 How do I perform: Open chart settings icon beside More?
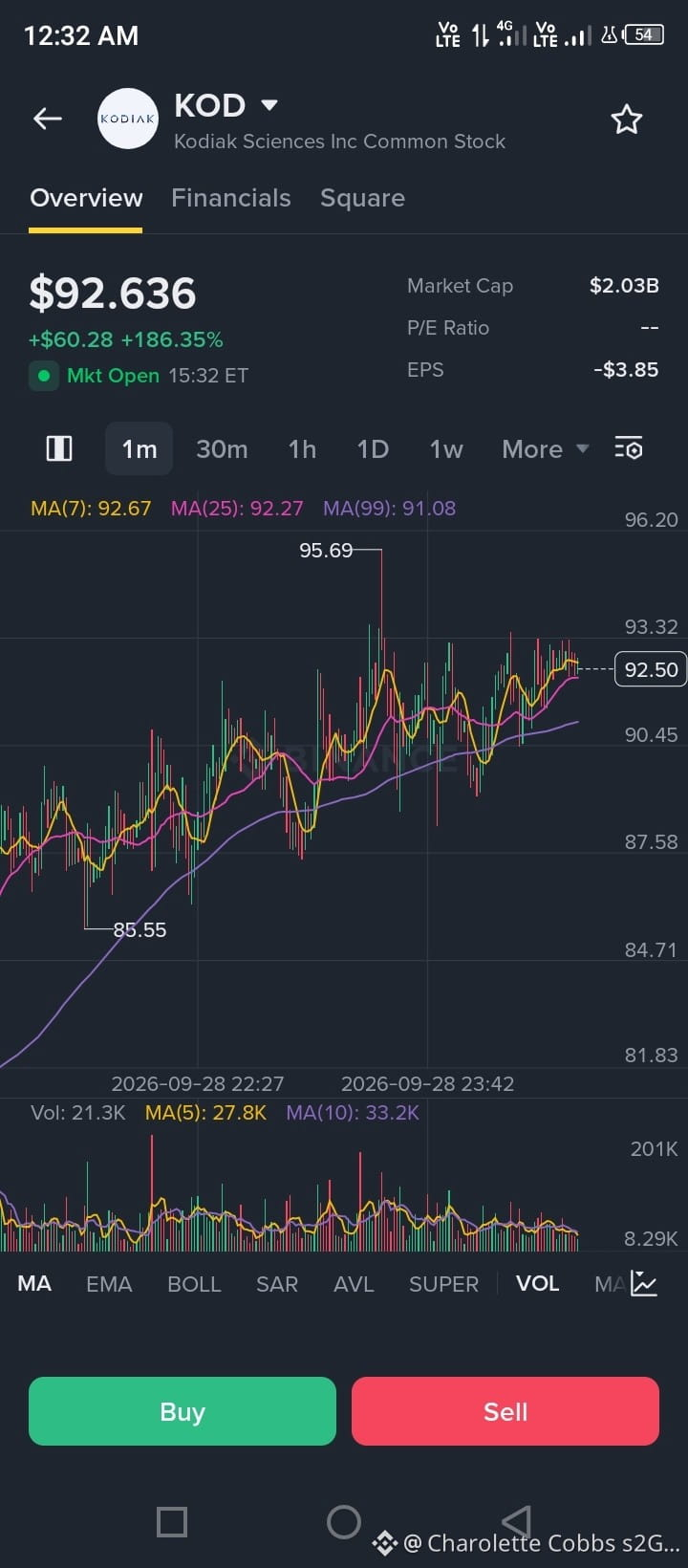tap(628, 448)
